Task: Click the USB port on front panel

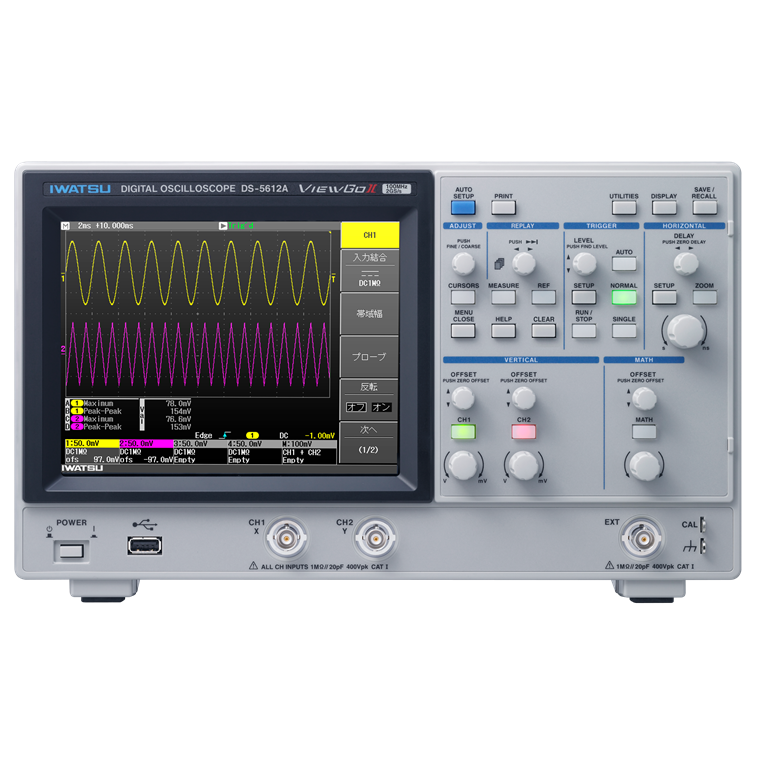Action: tap(145, 545)
